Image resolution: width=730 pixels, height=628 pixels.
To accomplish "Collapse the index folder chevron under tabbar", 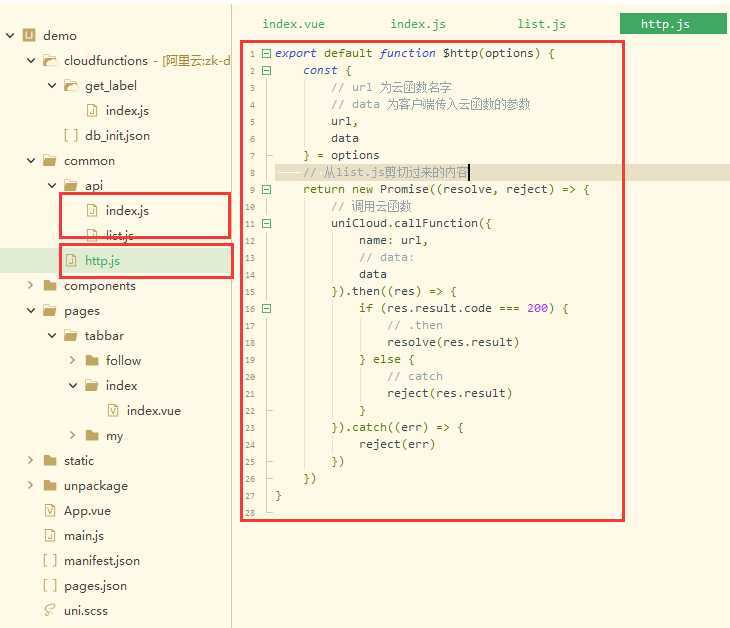I will click(x=73, y=385).
